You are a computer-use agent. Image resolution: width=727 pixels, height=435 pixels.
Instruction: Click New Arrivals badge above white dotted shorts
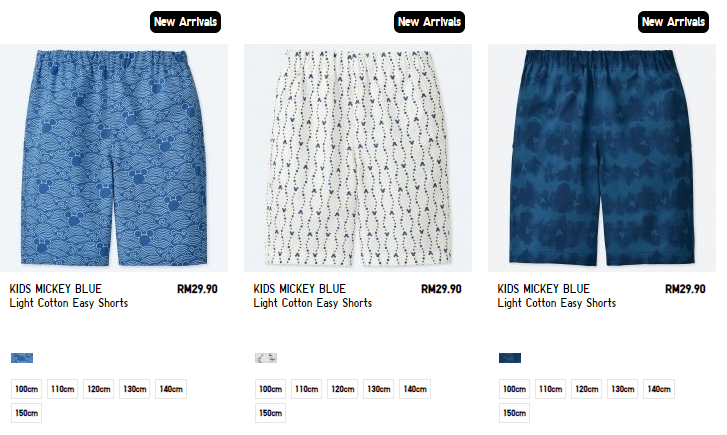click(x=429, y=22)
